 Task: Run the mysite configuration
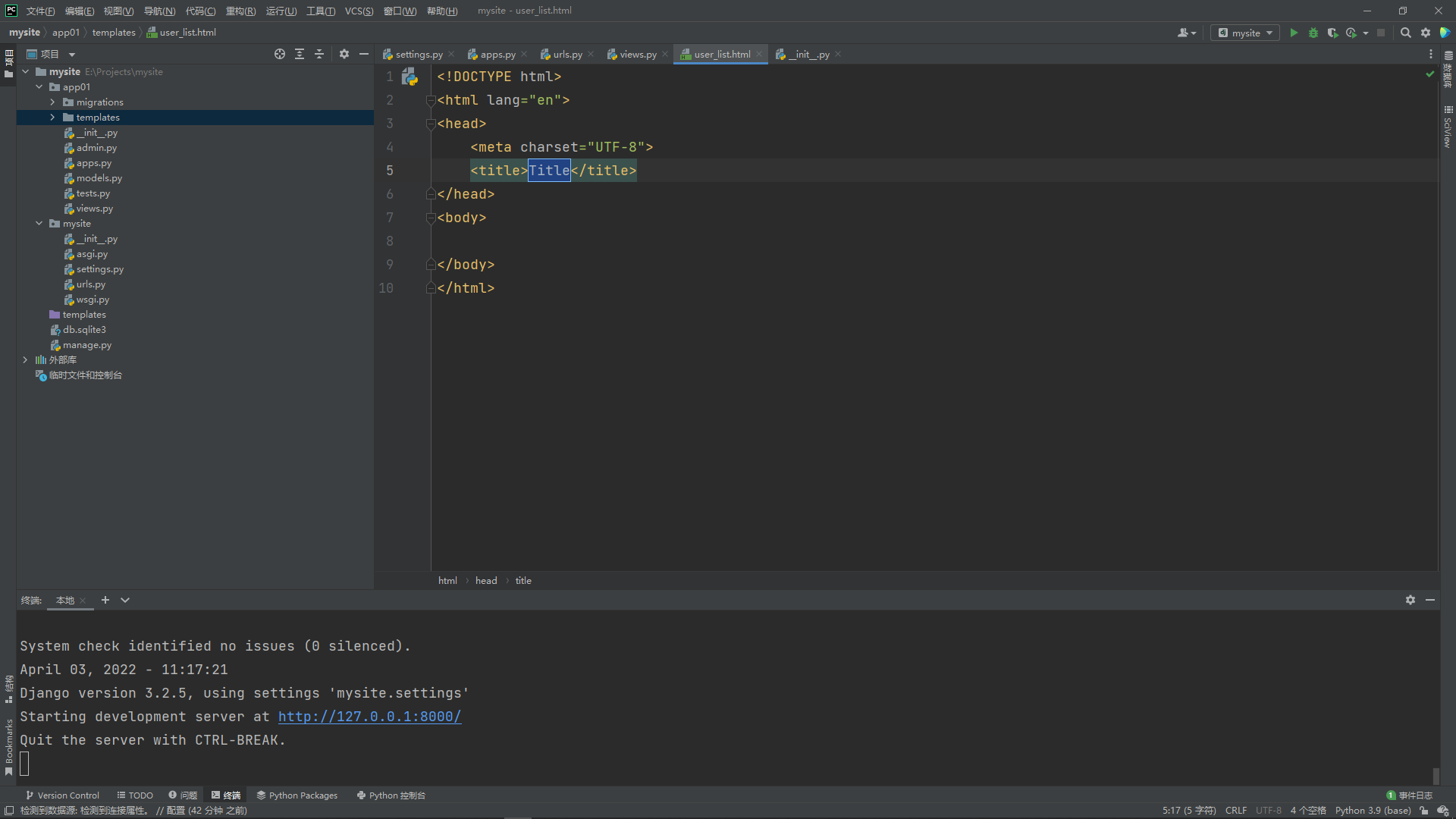1294,33
